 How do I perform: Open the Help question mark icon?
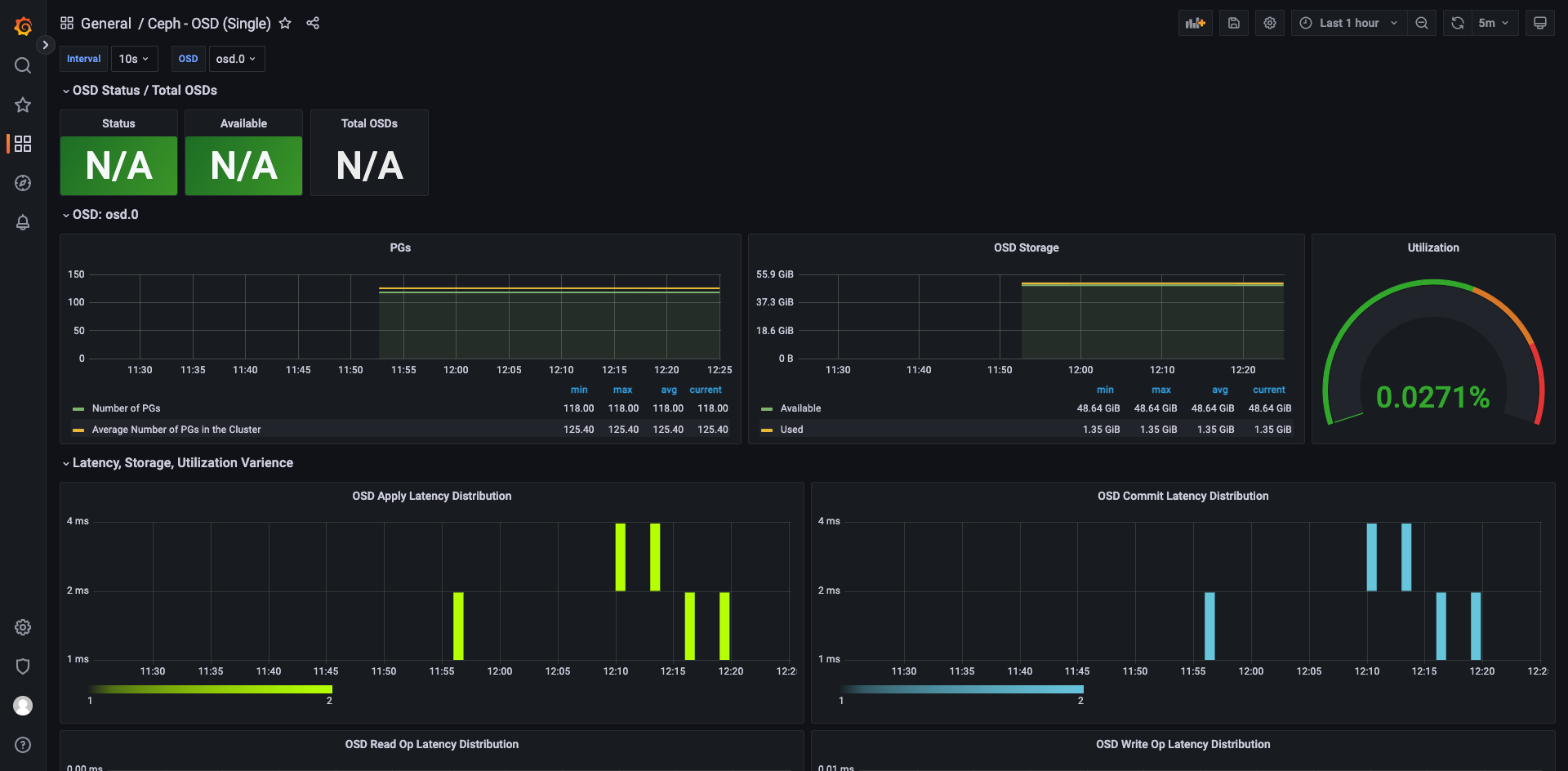tap(23, 745)
